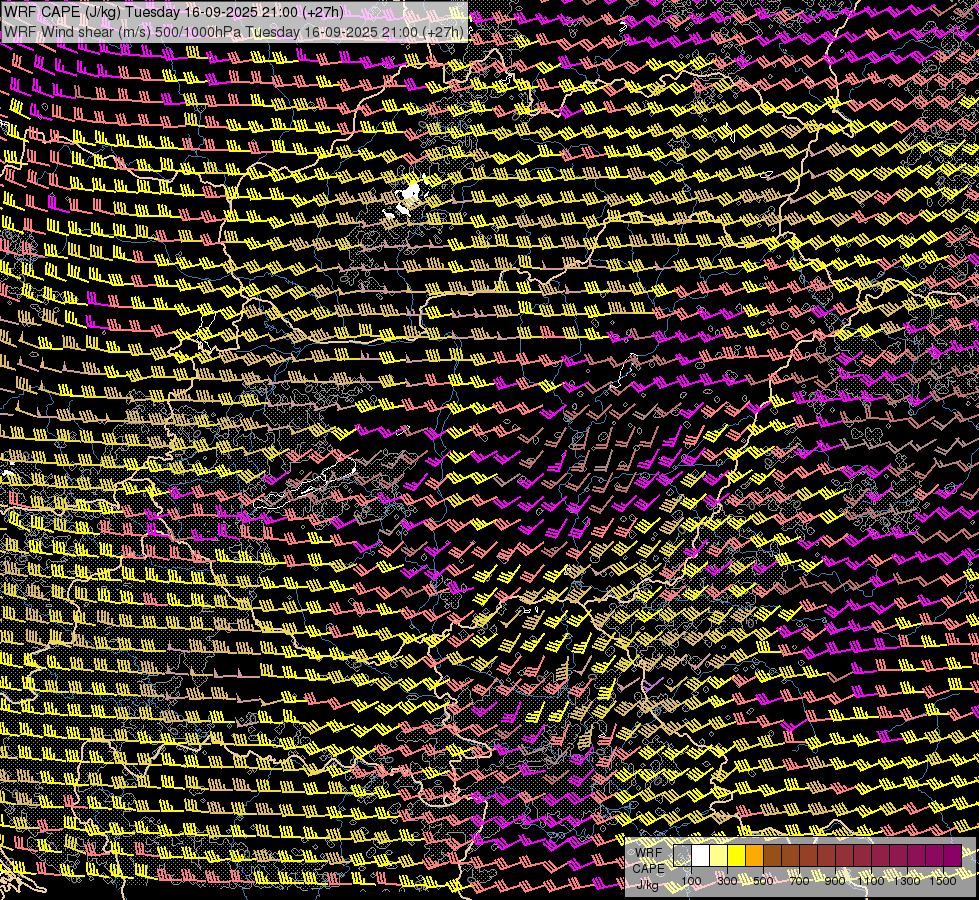This screenshot has width=979, height=900.
Task: Click the WRF CAPE title line
Action: tap(174, 12)
